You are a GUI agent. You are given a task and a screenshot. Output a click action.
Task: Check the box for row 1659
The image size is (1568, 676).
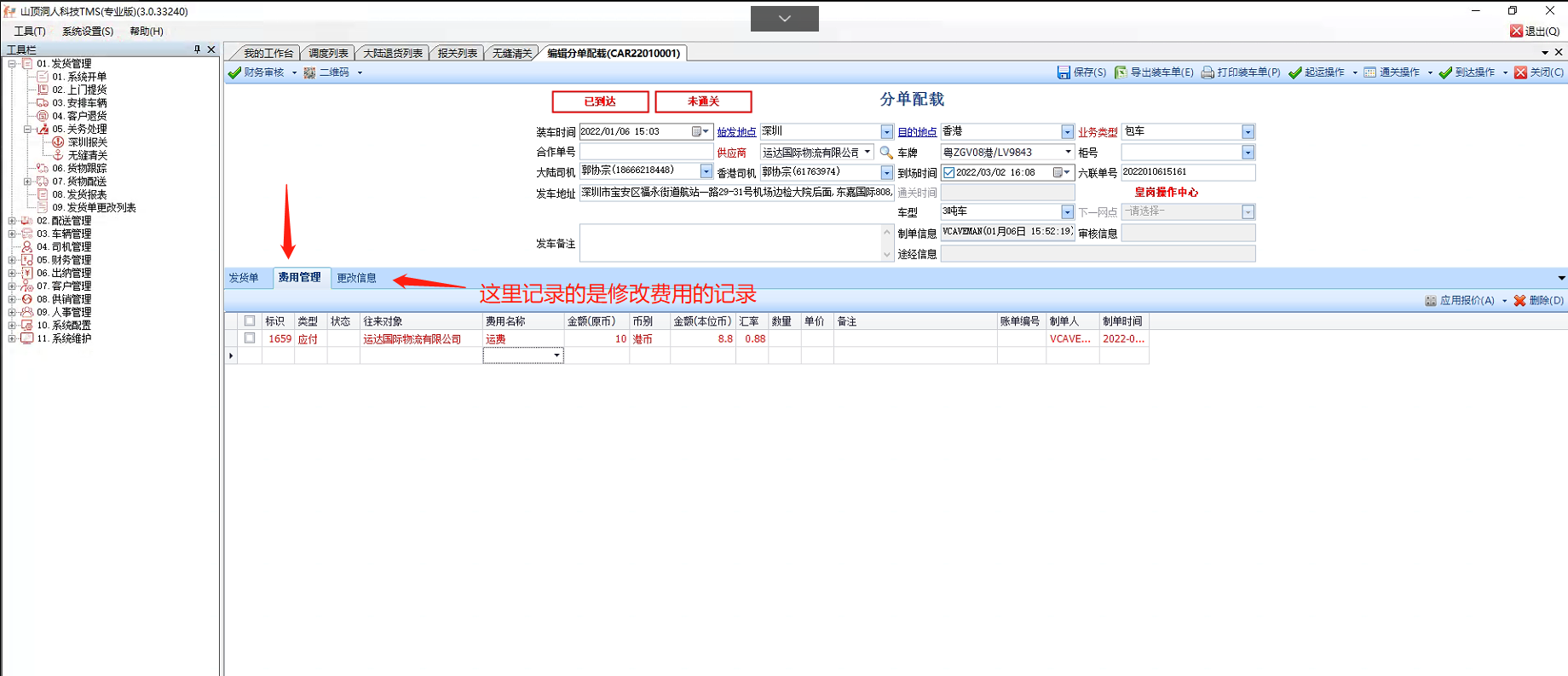(250, 338)
